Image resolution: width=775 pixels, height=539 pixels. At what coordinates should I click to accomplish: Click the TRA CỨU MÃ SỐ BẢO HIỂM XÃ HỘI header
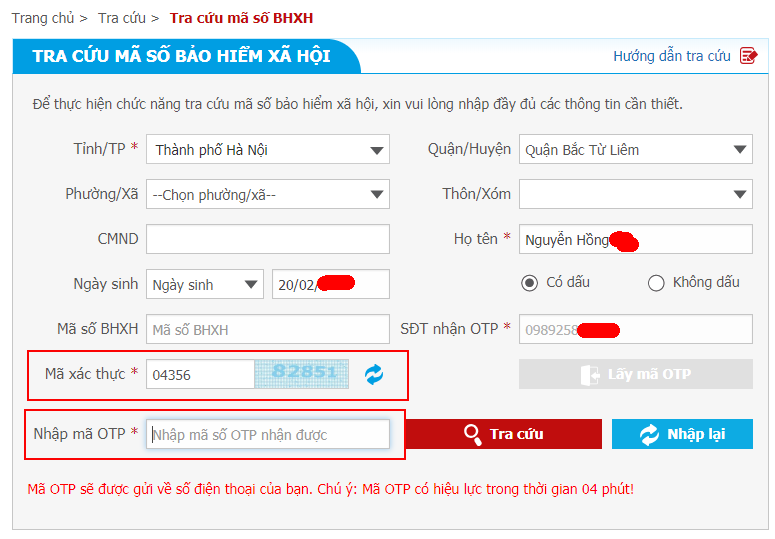(x=181, y=56)
